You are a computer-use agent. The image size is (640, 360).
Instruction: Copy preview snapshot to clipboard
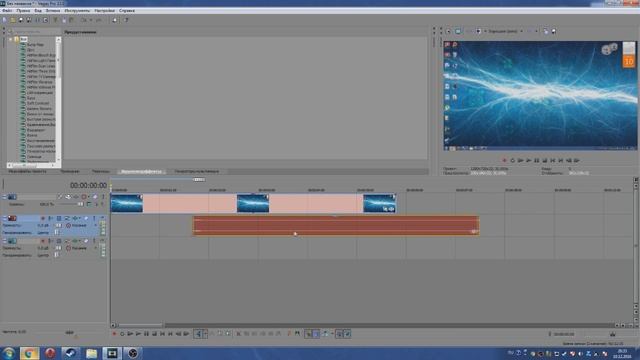(546, 31)
